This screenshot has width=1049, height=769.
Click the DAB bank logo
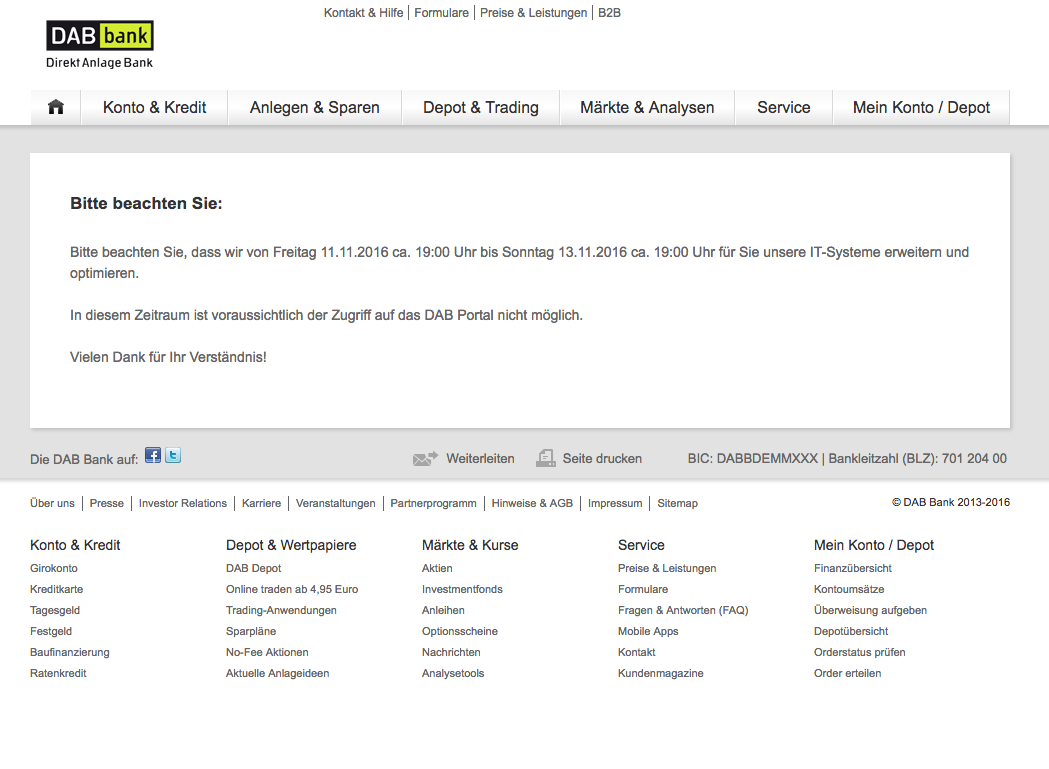[x=100, y=44]
